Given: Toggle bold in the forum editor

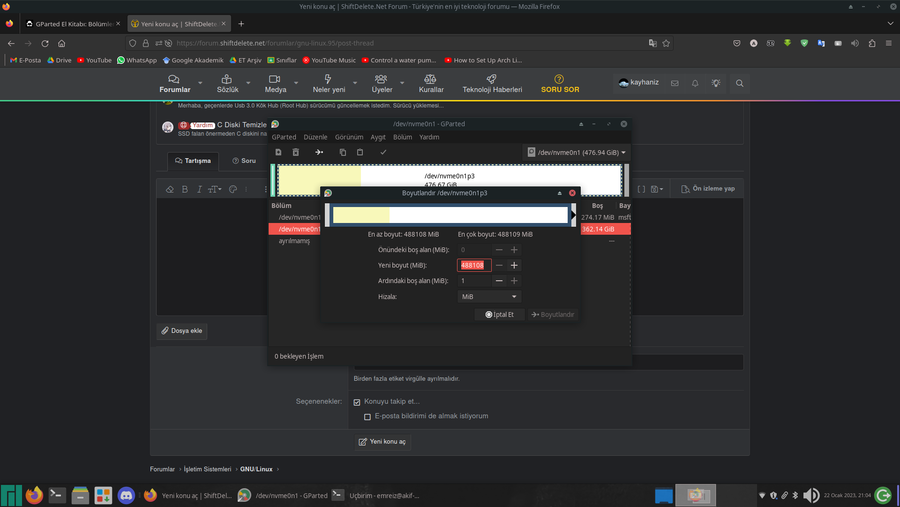Looking at the screenshot, I should point(185,189).
